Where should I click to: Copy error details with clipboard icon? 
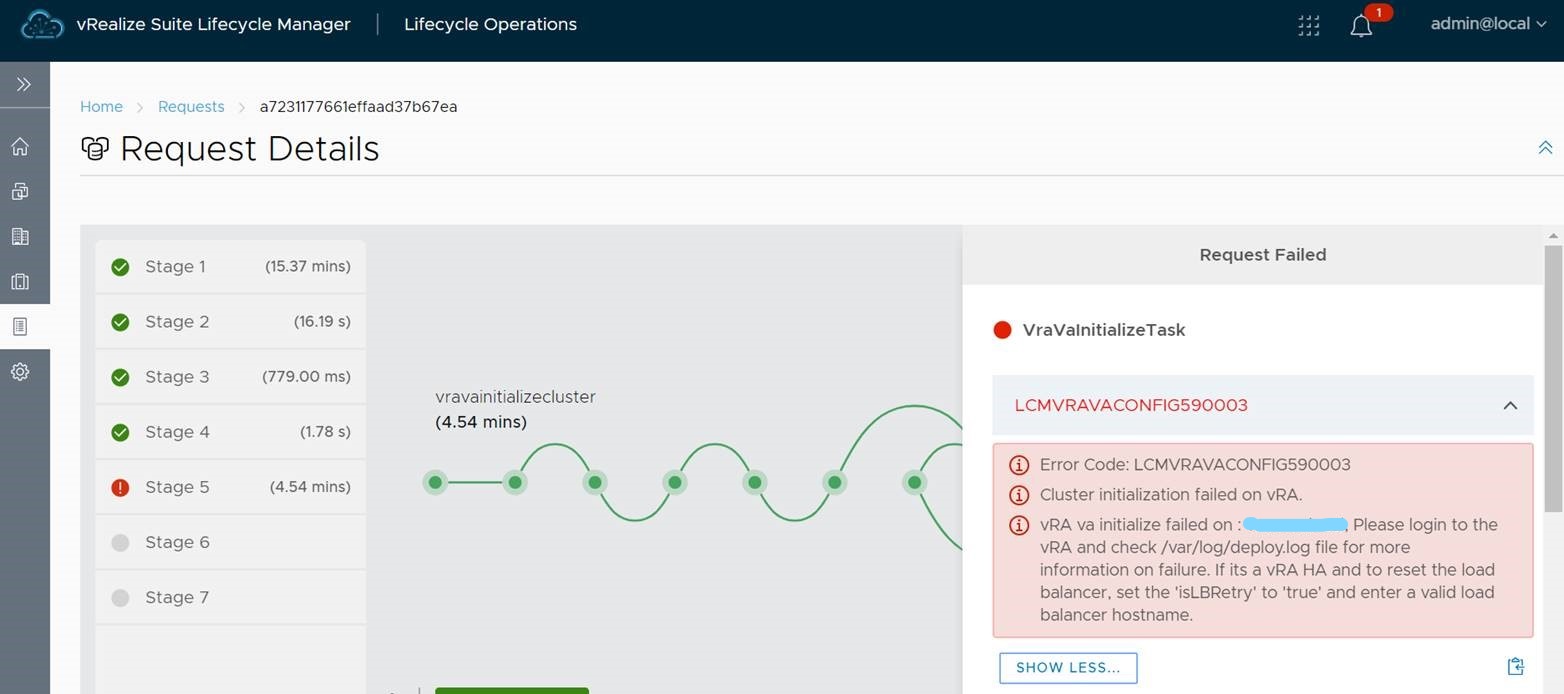(x=1515, y=666)
